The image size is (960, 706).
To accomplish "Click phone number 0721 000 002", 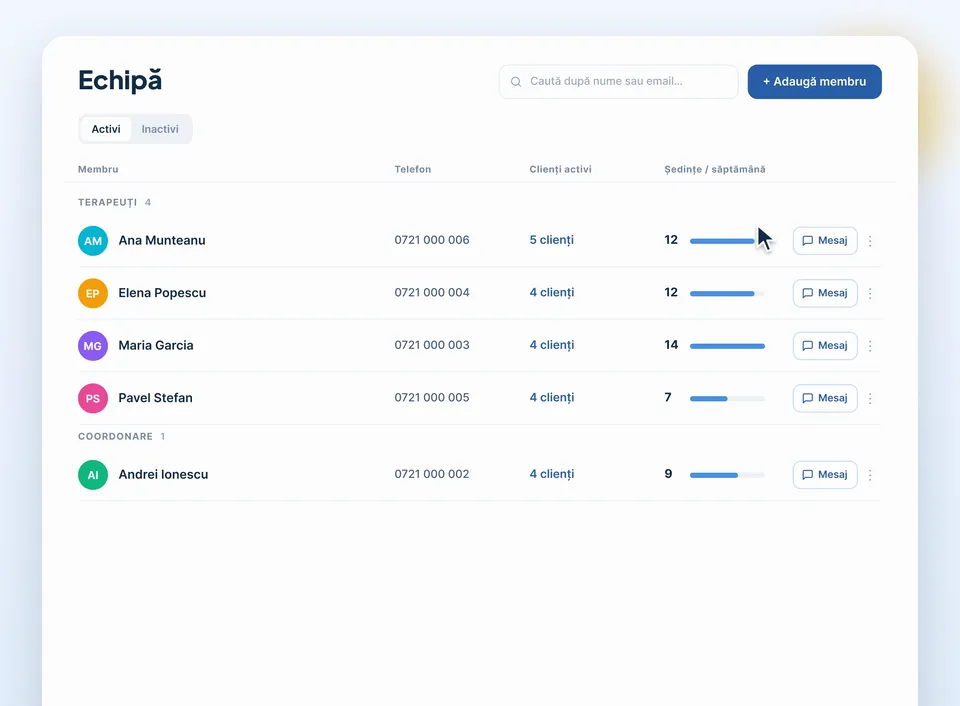I will pyautogui.click(x=432, y=475).
